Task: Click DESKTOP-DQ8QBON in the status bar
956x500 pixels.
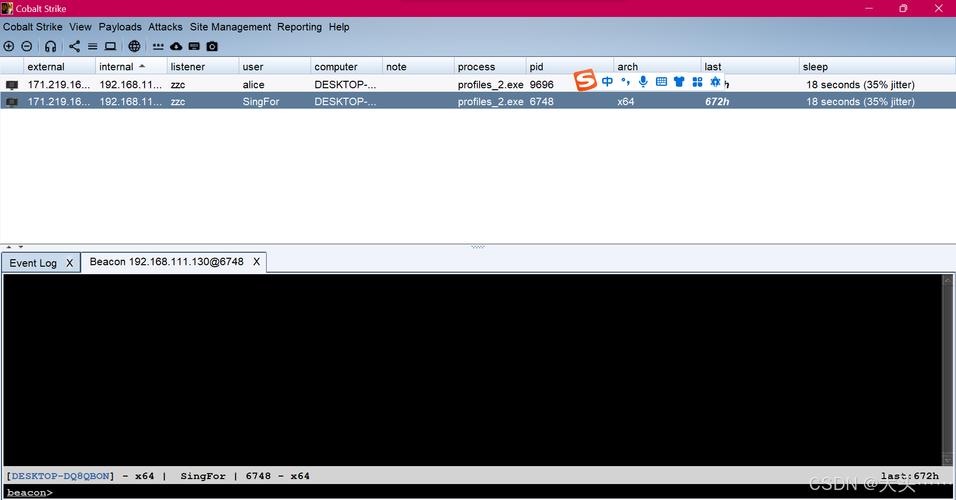Action: (60, 476)
